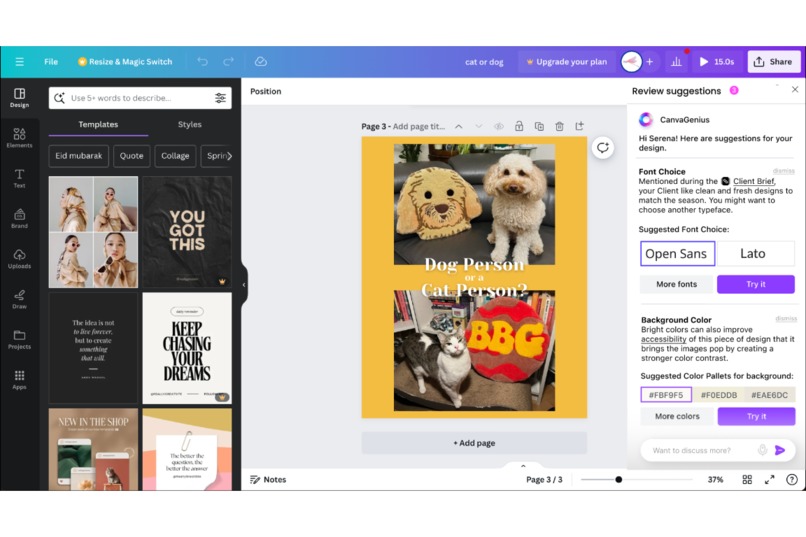Select the Eid mubarak chip

[79, 156]
